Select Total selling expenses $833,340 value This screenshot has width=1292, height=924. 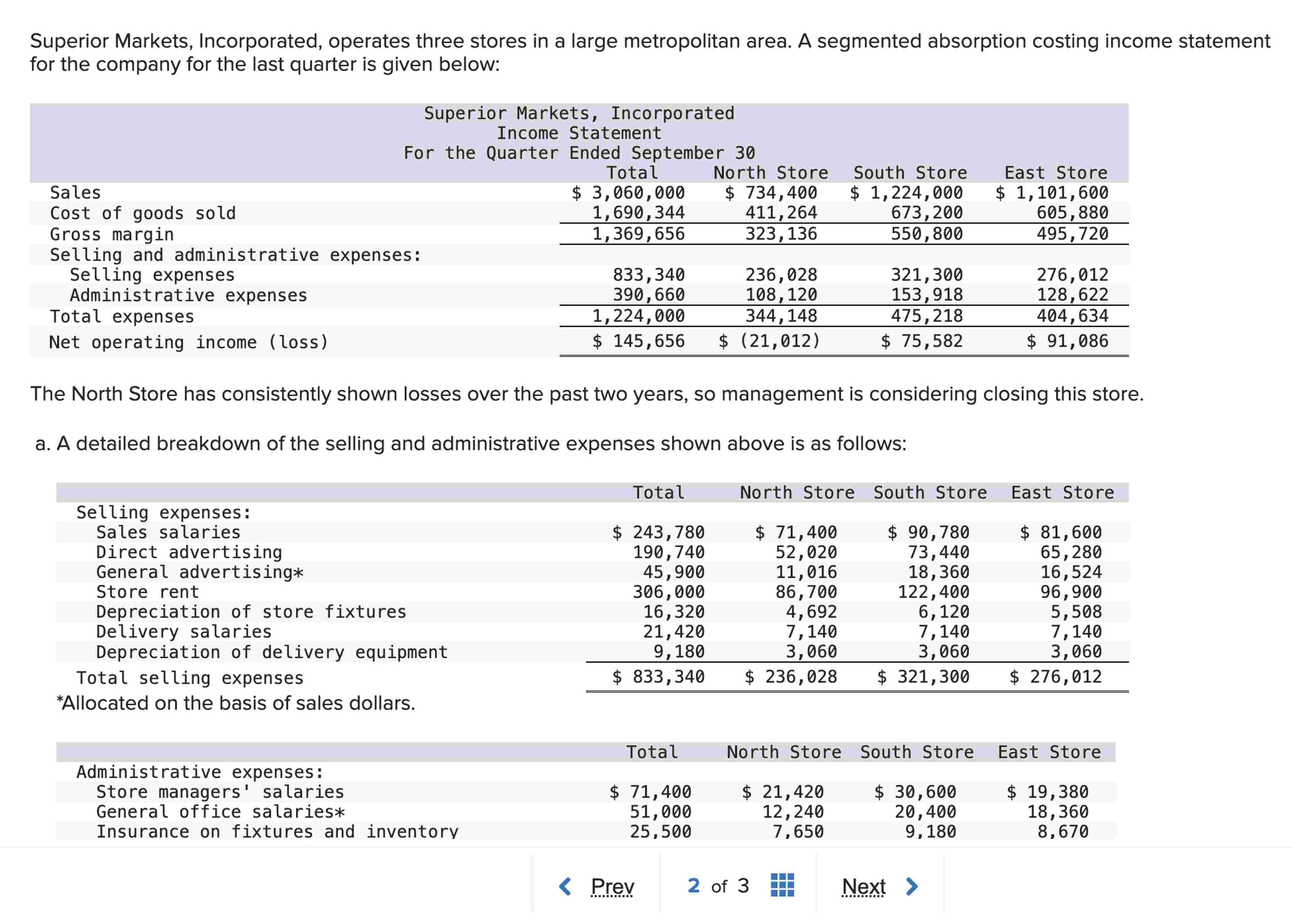click(658, 676)
